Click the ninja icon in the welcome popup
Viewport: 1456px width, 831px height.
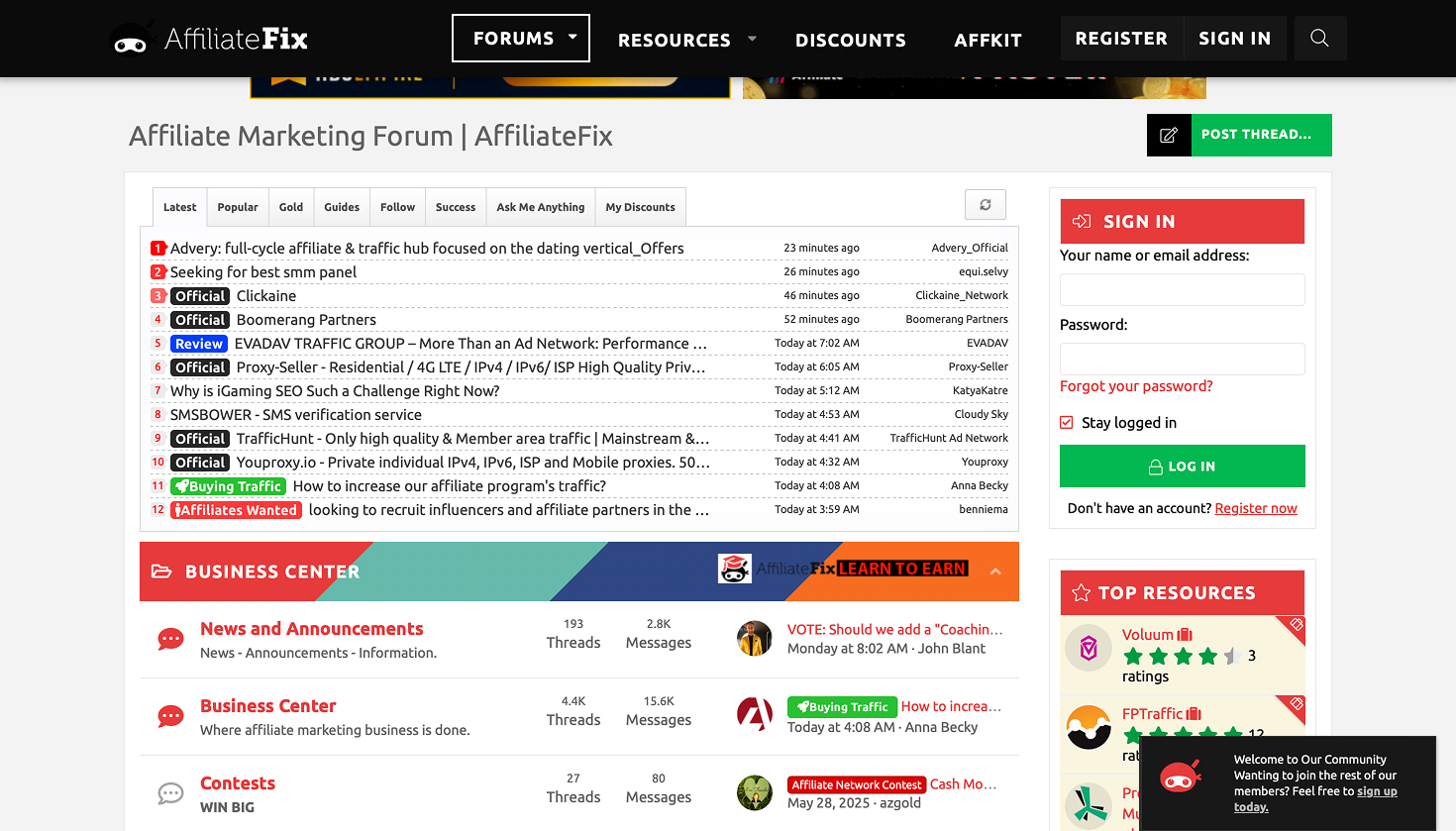(1180, 777)
